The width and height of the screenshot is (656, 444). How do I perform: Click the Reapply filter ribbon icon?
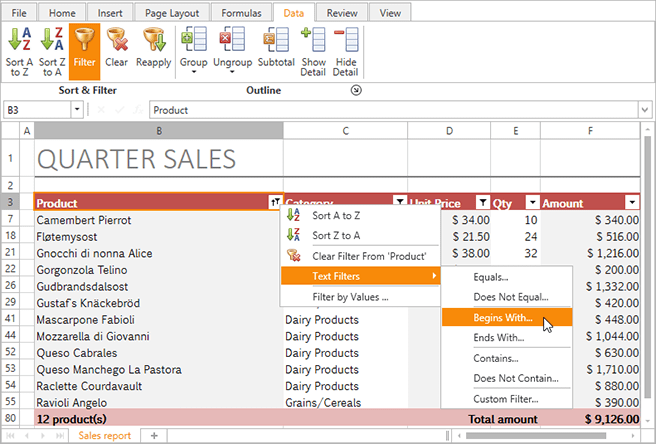(154, 47)
